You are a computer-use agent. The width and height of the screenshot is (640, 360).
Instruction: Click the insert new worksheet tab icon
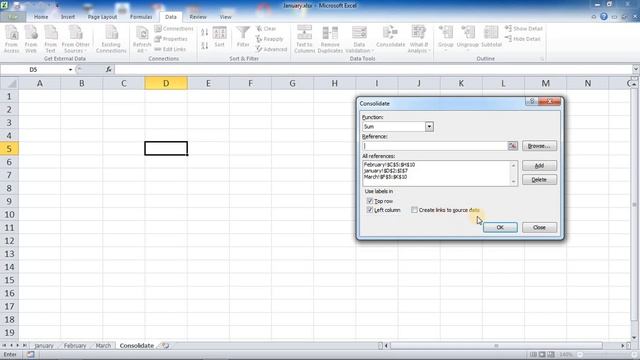(x=165, y=346)
